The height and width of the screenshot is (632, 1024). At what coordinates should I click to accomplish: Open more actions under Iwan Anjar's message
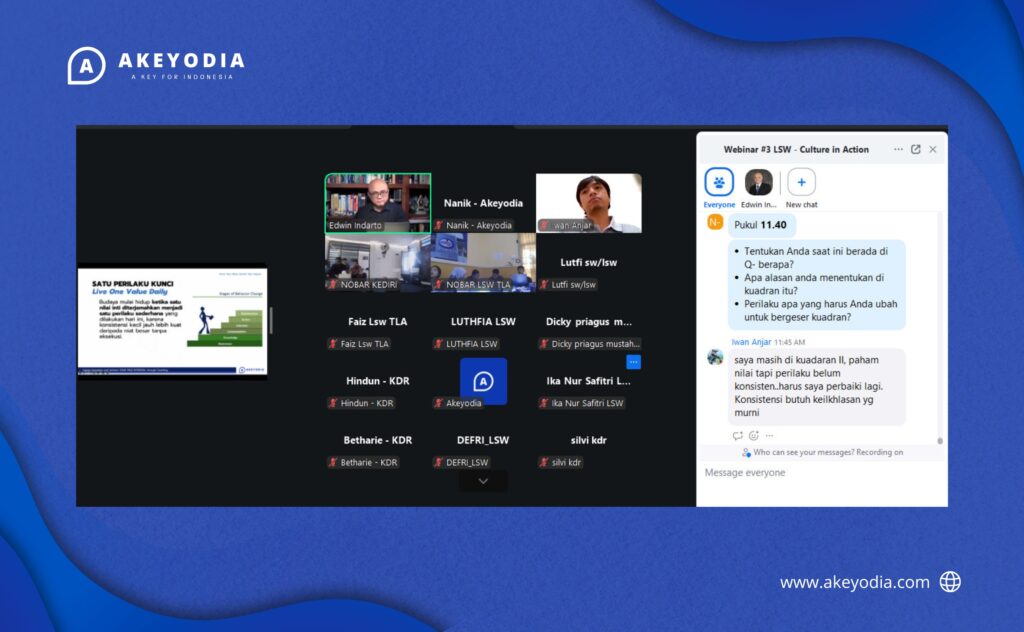(x=769, y=435)
